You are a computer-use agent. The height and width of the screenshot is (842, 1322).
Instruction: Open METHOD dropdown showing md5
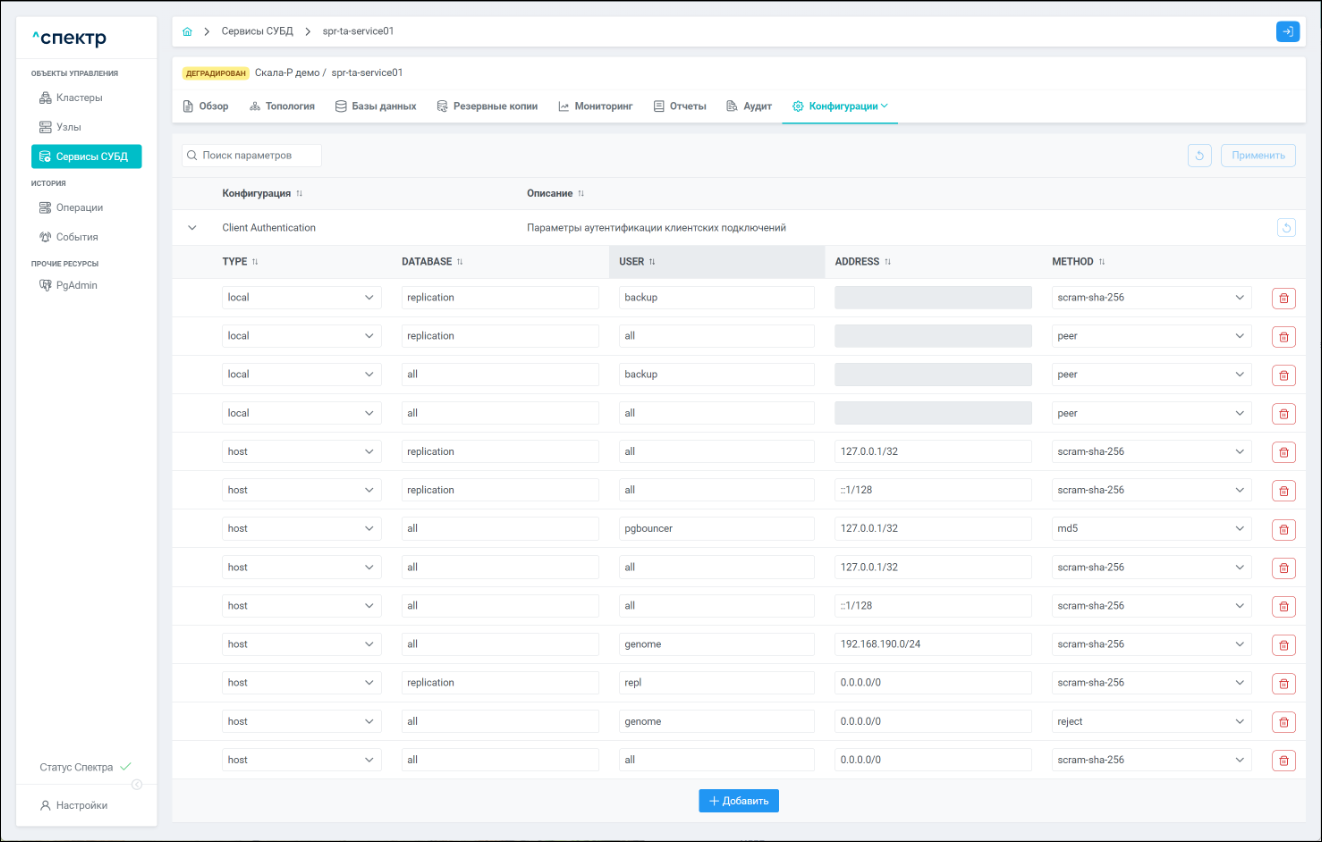pyautogui.click(x=1151, y=529)
